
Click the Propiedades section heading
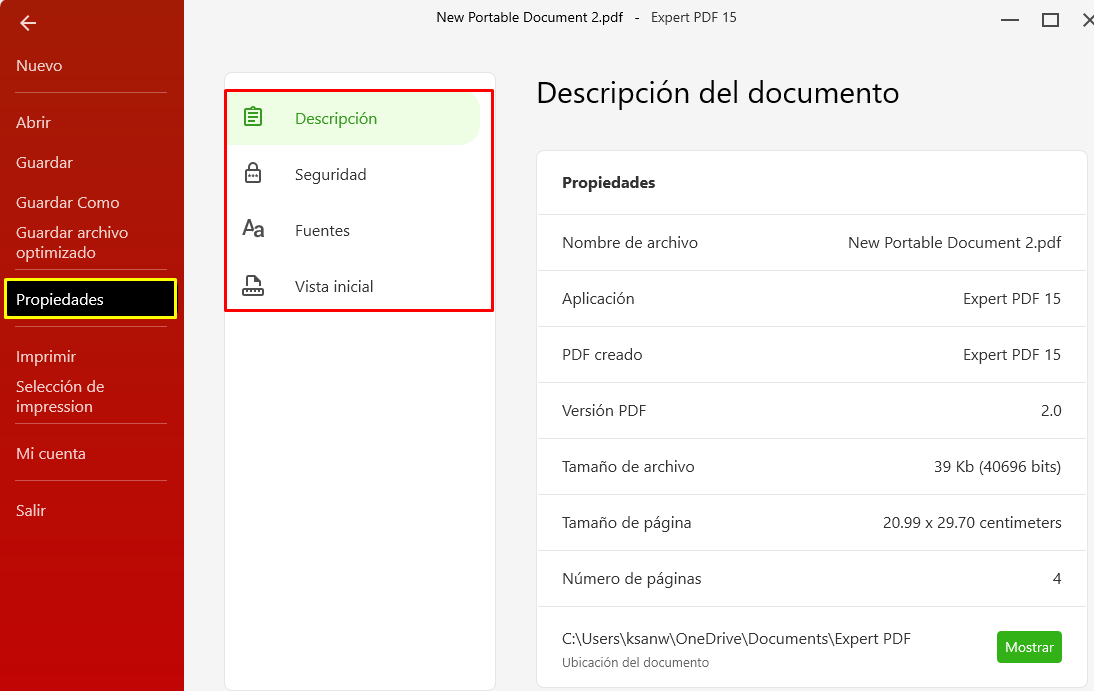pos(608,183)
